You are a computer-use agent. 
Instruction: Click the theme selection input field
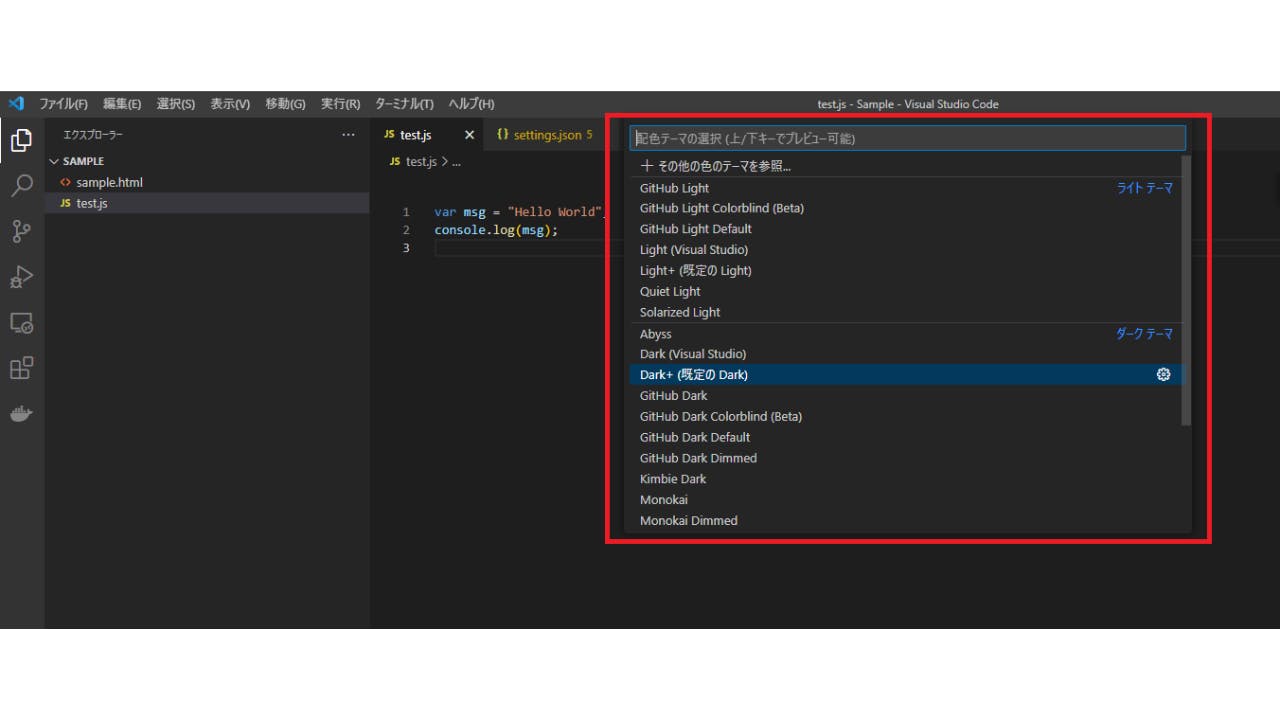pos(907,138)
